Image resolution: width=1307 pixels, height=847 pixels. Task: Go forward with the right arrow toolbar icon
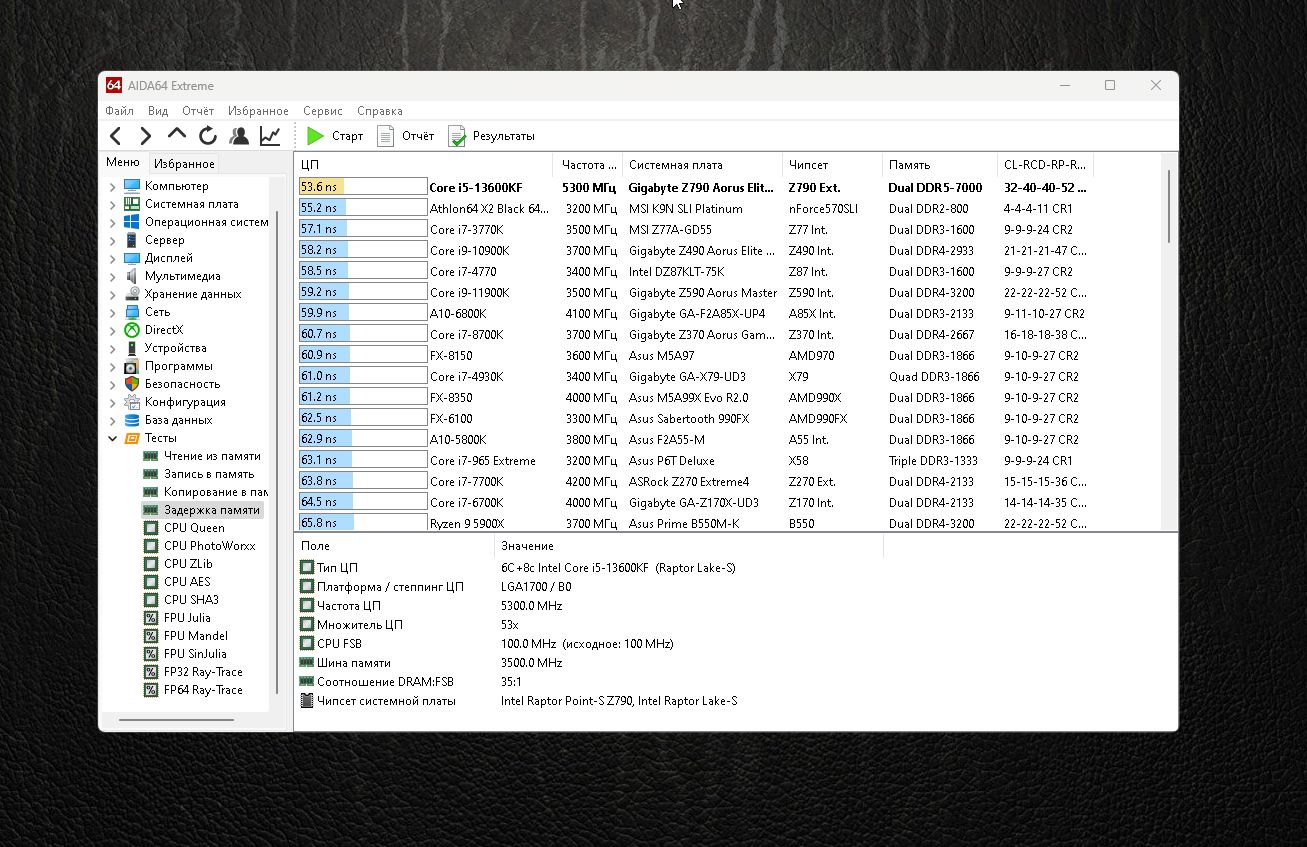coord(146,136)
